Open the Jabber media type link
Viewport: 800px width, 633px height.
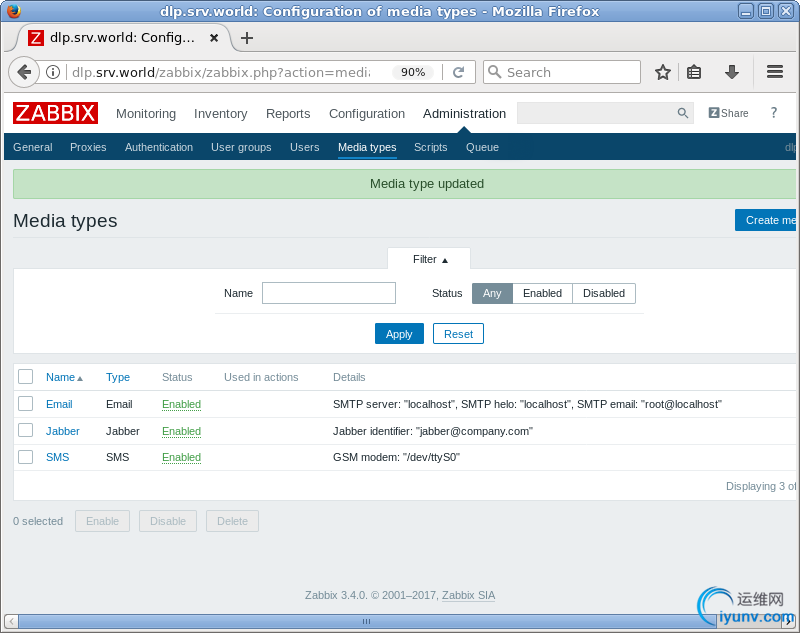[63, 431]
